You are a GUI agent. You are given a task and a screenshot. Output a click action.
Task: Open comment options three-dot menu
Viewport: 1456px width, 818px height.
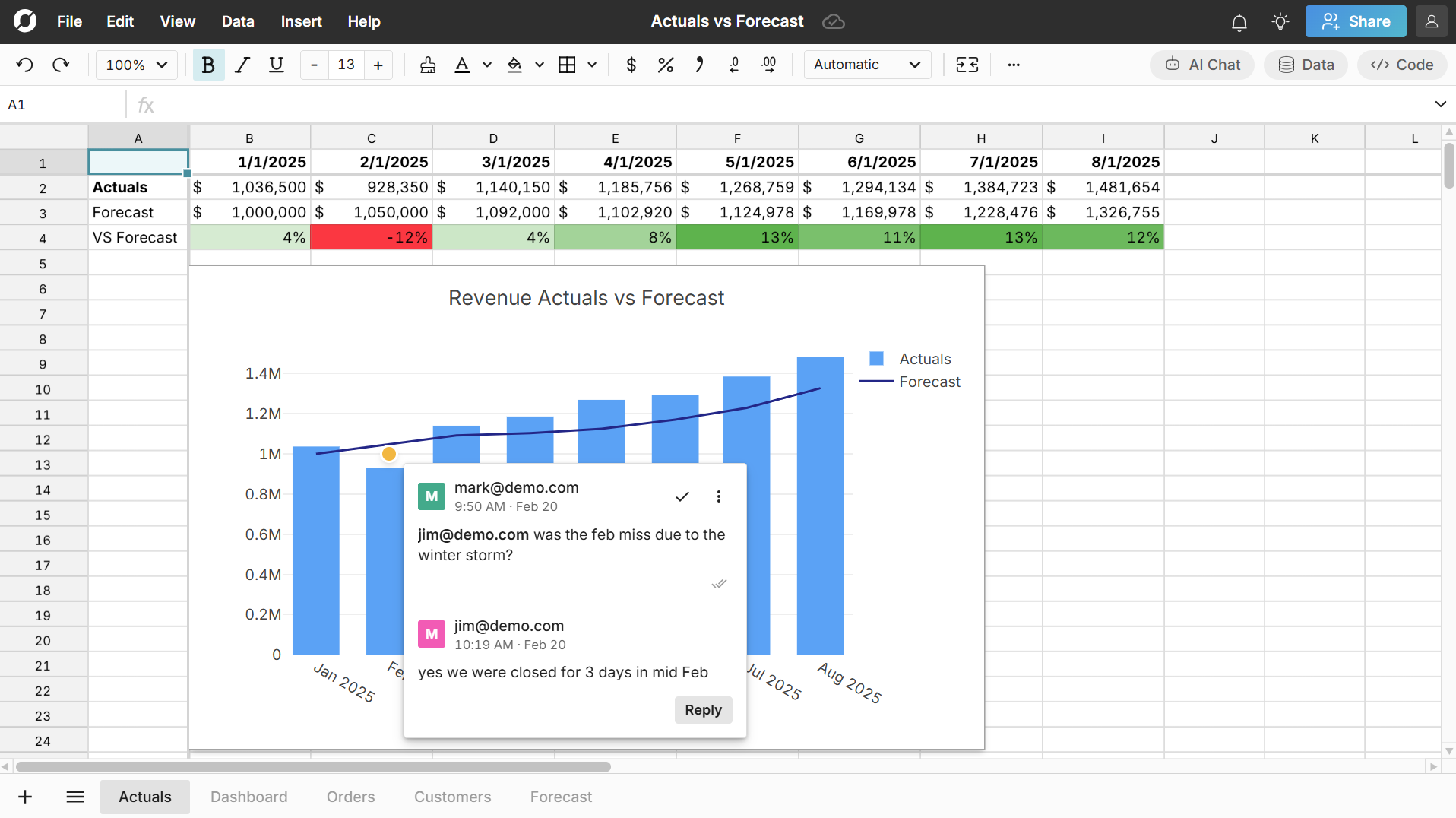pos(719,496)
